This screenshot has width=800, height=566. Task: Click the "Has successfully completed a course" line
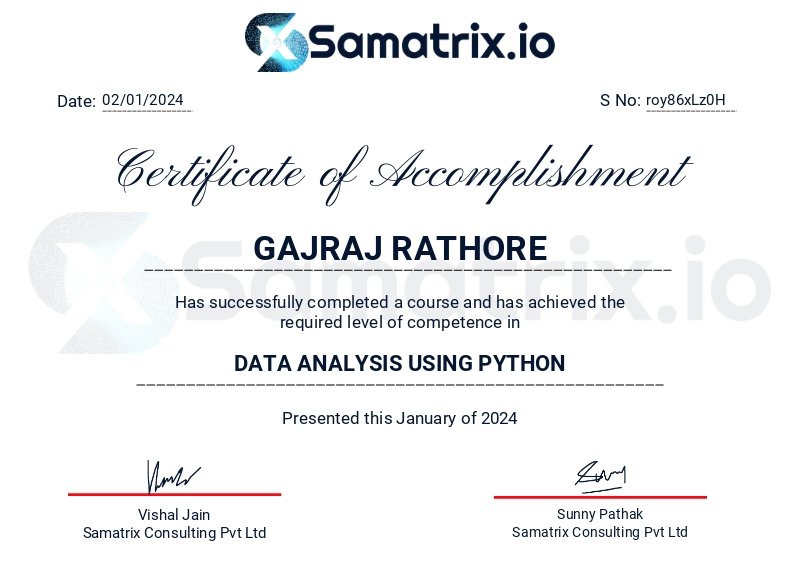point(400,302)
